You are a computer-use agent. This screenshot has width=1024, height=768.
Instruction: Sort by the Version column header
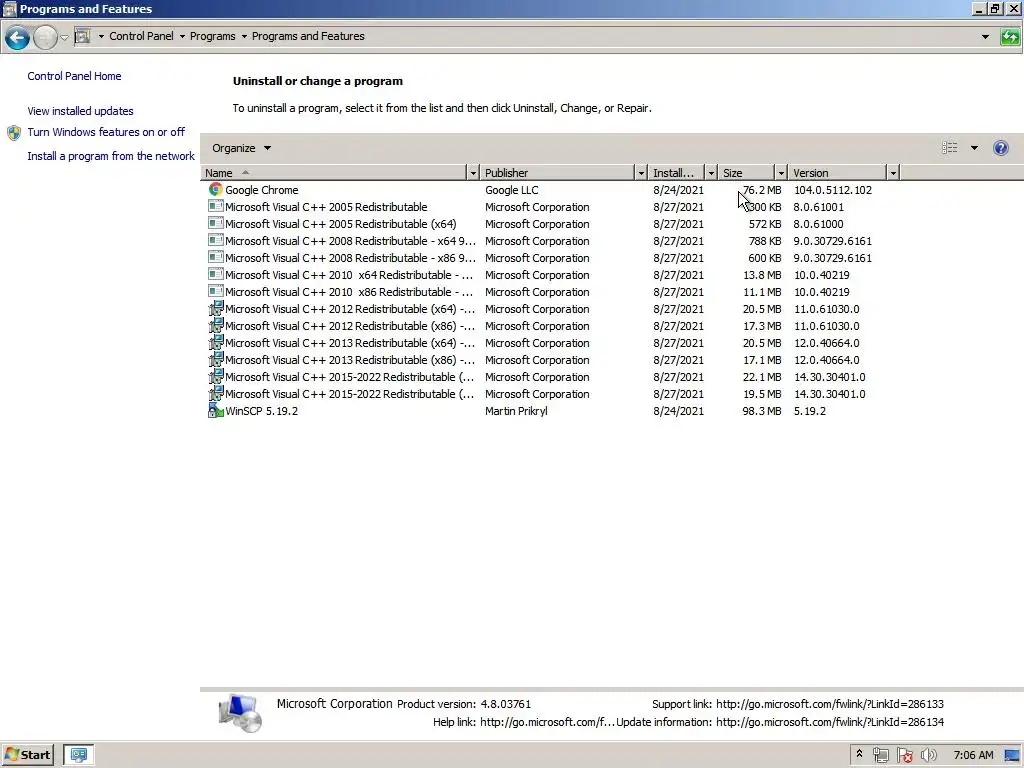[837, 172]
